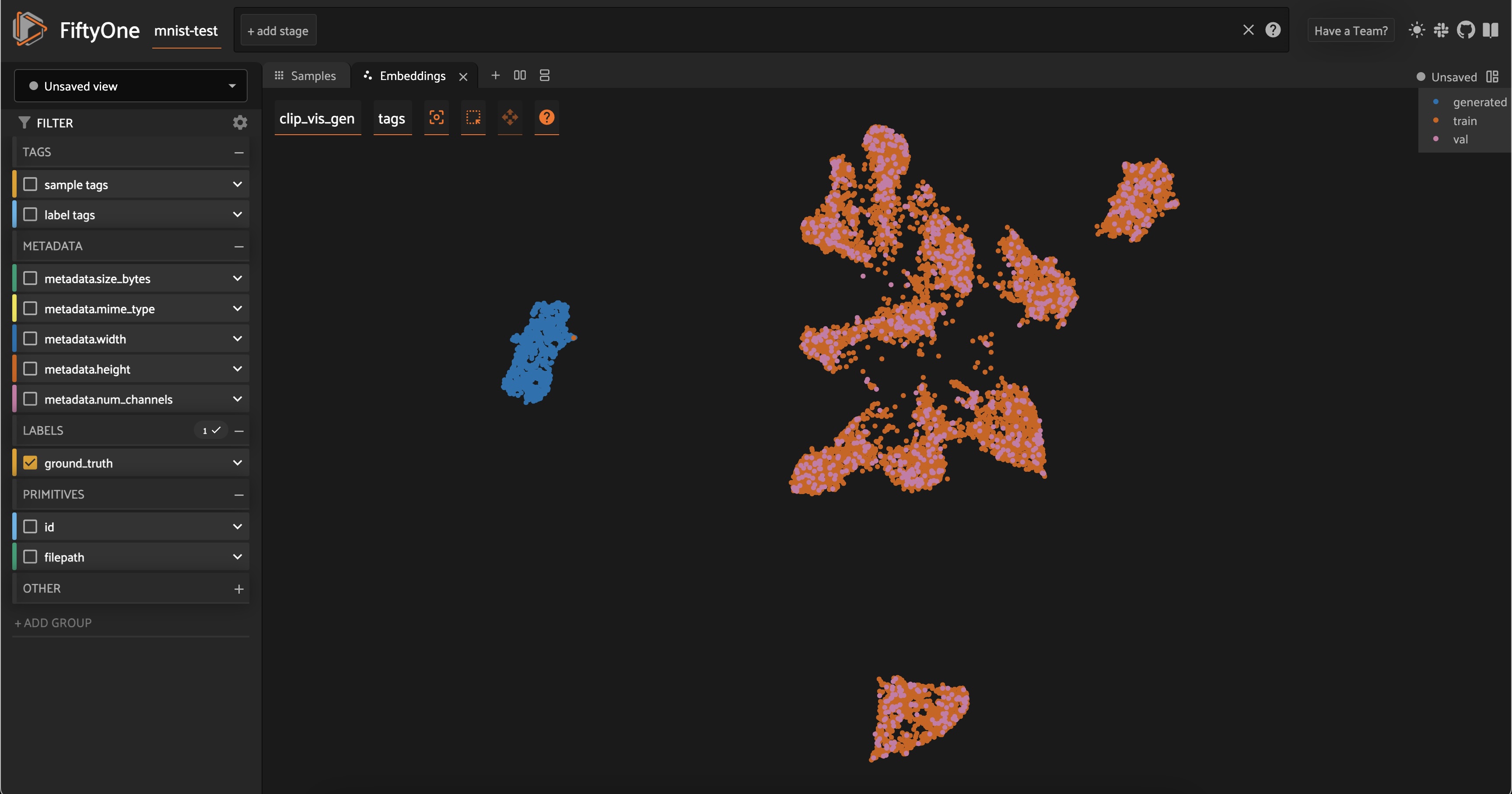Image resolution: width=1512 pixels, height=794 pixels.
Task: Check the metadata.num_channels checkbox
Action: (30, 399)
